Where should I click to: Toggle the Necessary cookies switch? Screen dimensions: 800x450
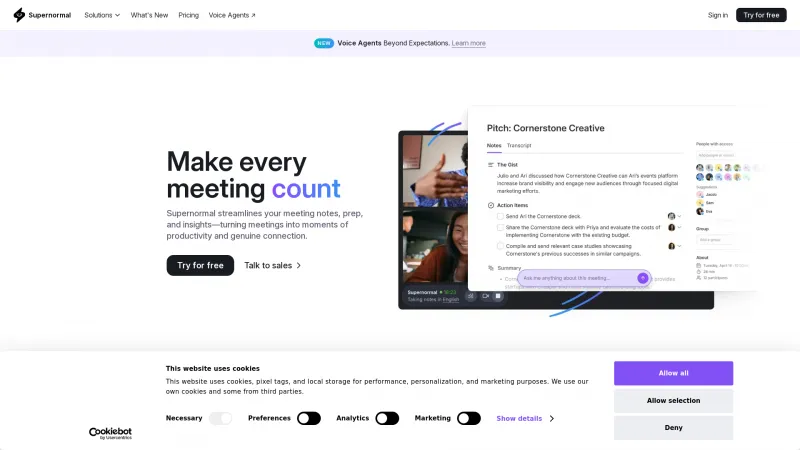[220, 418]
